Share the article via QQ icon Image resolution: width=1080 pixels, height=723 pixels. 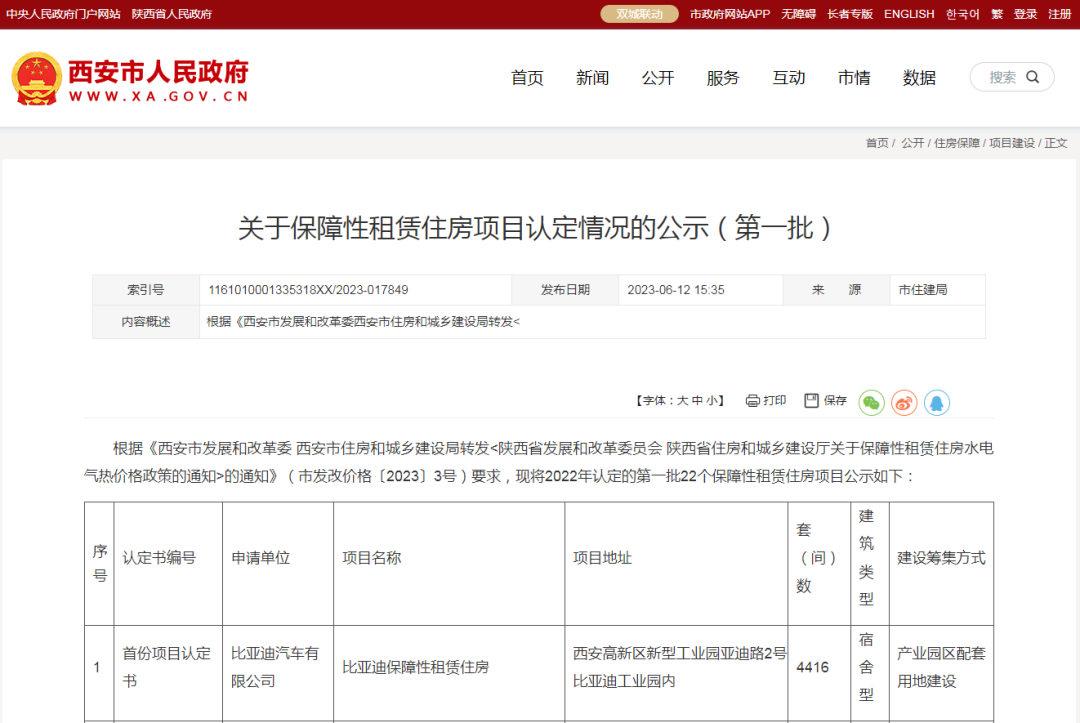click(936, 402)
